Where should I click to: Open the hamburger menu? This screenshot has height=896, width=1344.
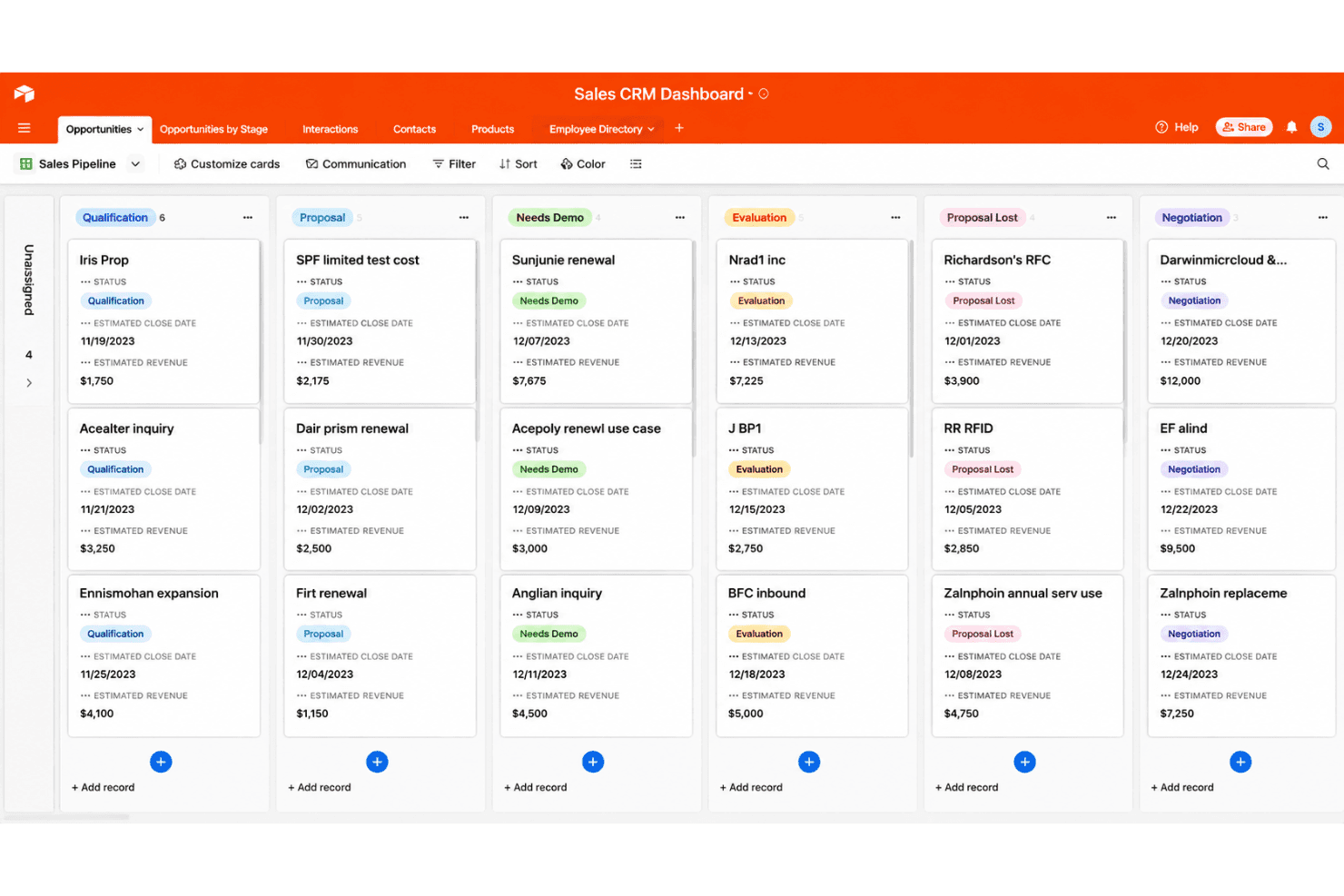coord(25,128)
